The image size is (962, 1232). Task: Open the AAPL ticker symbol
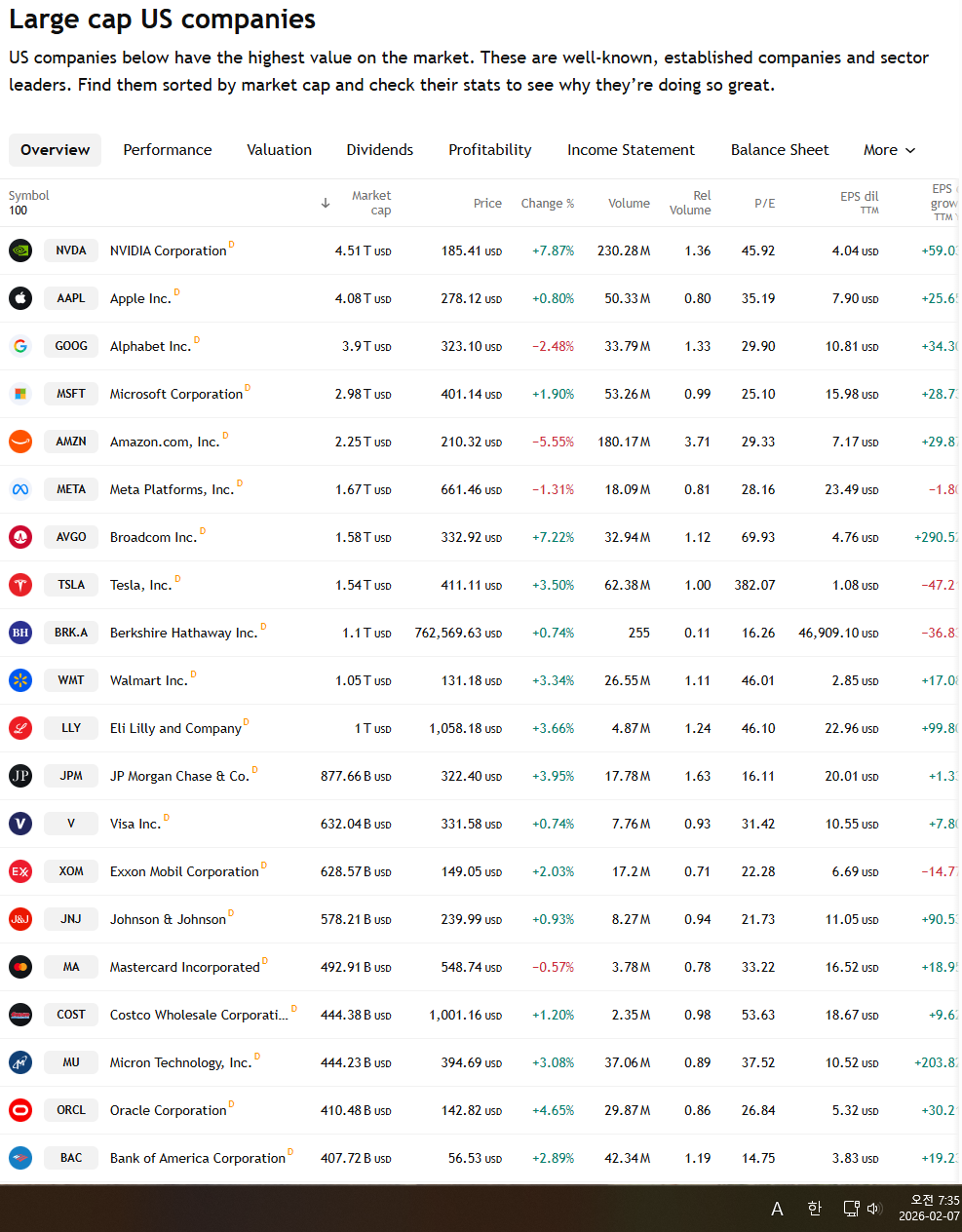(71, 298)
